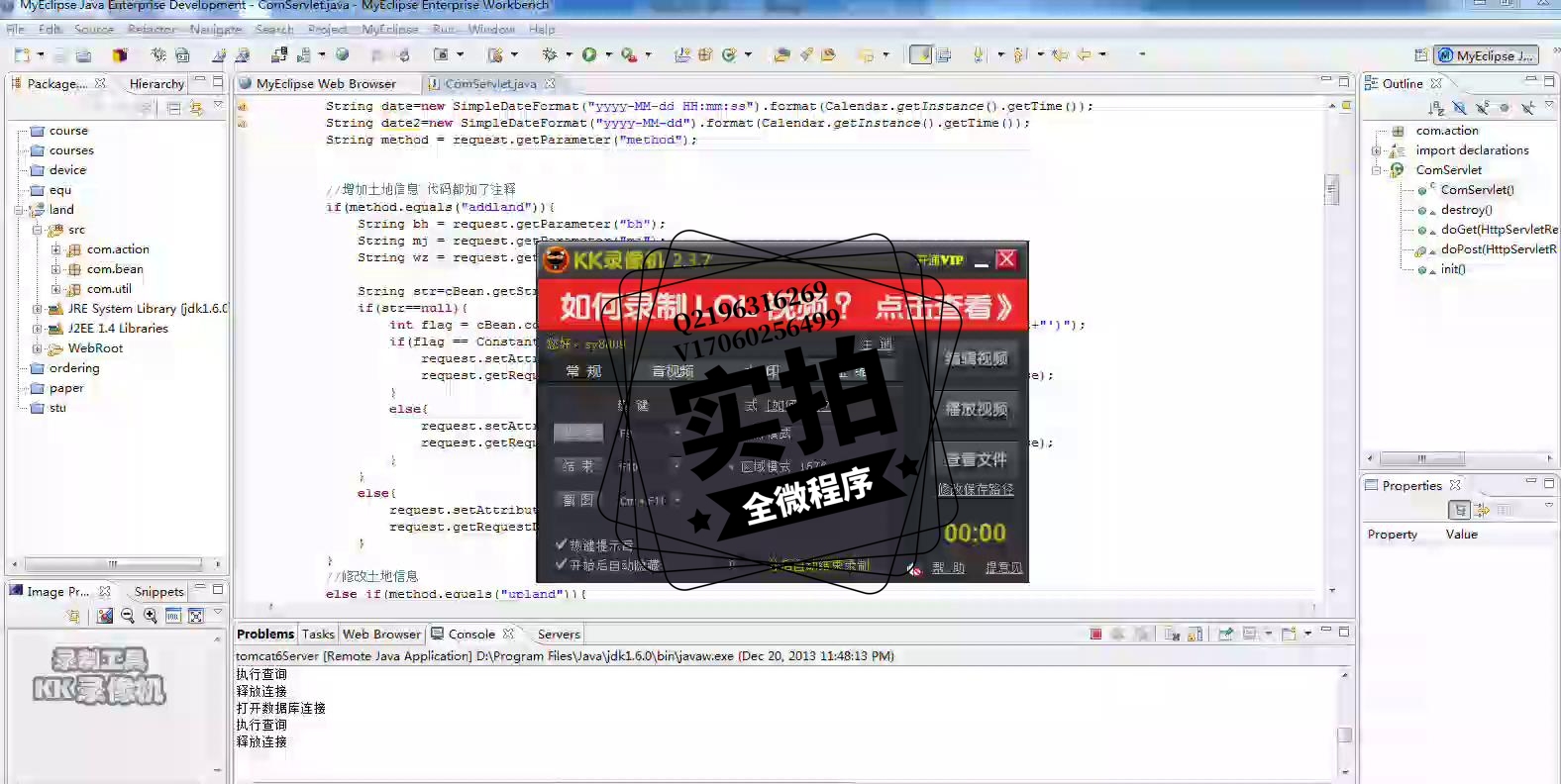This screenshot has width=1561, height=784.
Task: Expand the WebRoot folder
Action: [37, 348]
